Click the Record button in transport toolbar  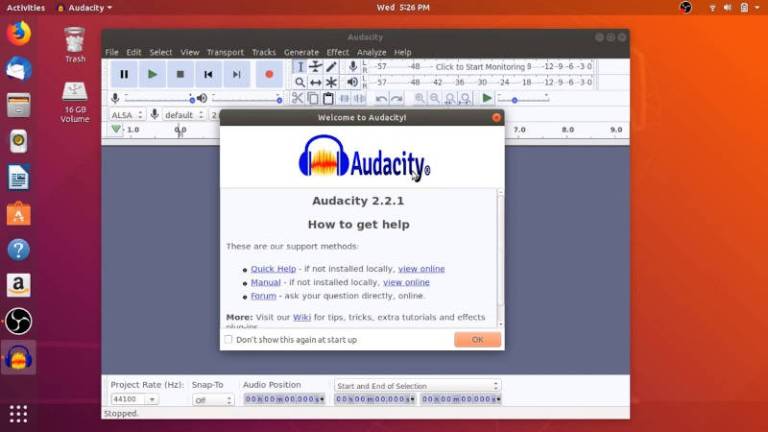pos(268,74)
